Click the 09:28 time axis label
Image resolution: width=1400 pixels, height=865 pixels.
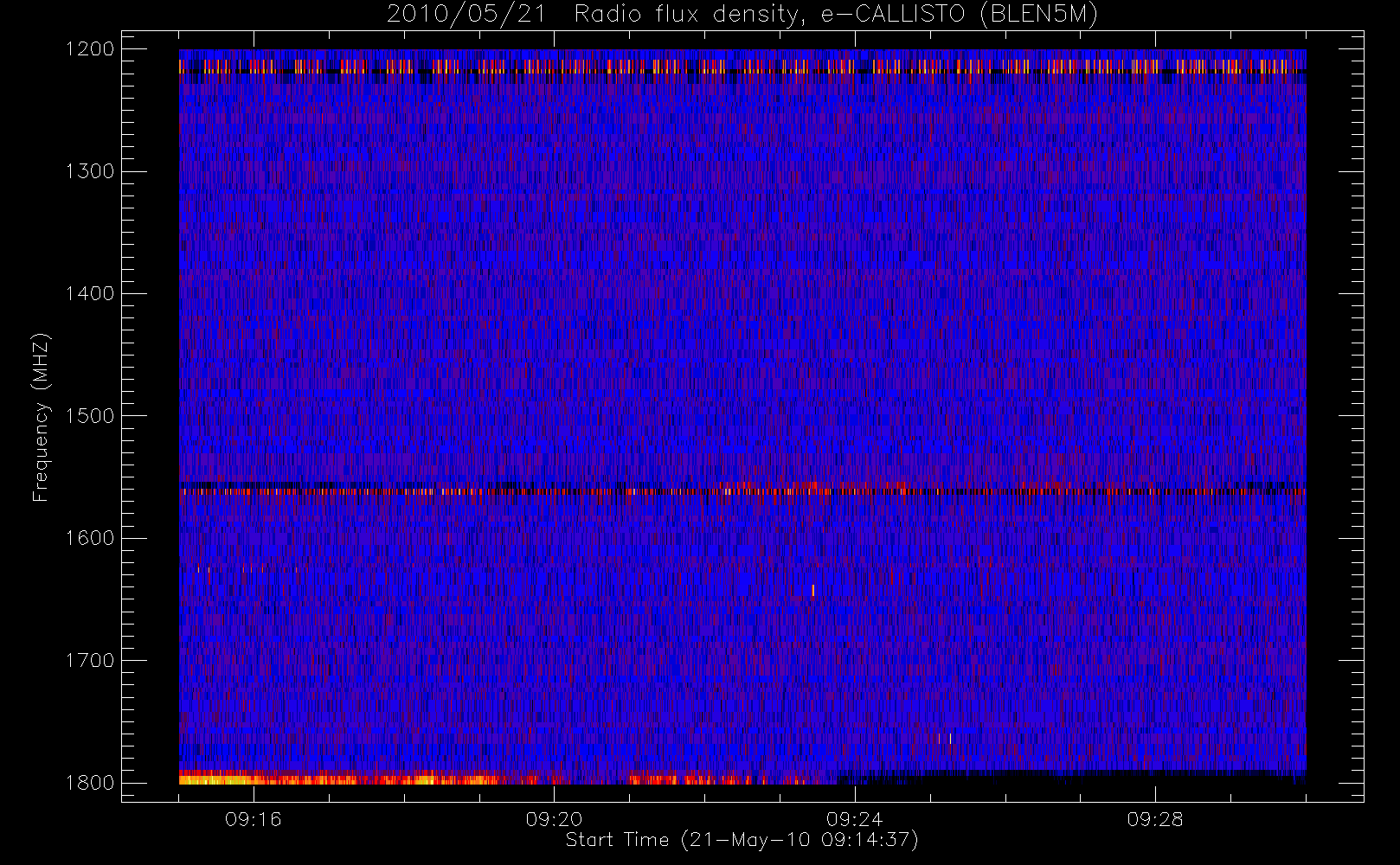pos(1155,819)
